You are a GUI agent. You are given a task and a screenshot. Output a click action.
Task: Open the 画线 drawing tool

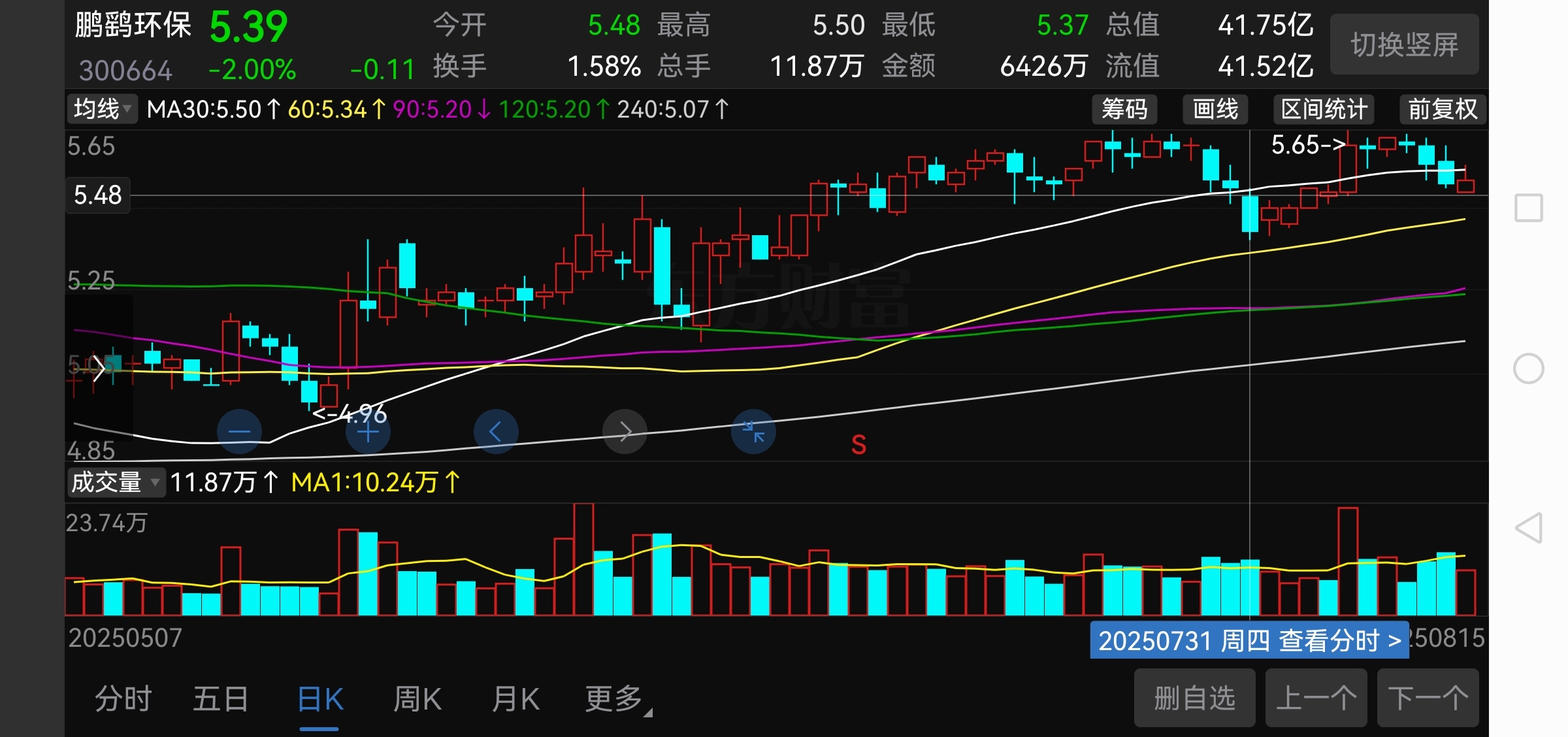point(1215,109)
